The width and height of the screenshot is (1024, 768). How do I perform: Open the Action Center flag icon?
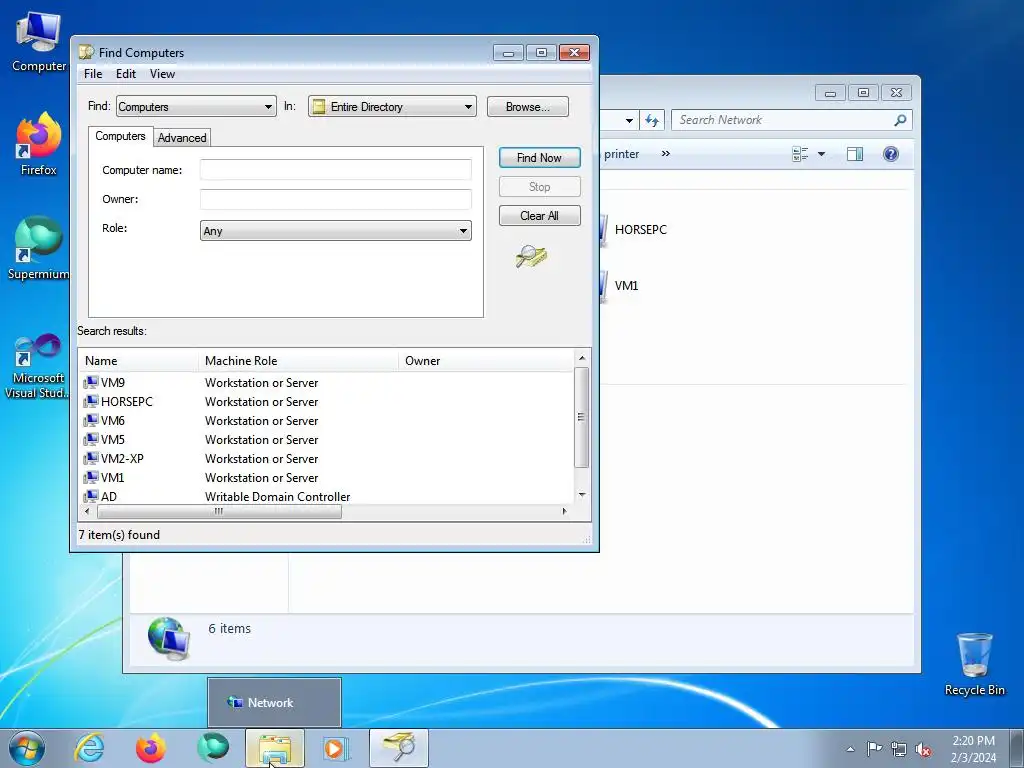[874, 749]
